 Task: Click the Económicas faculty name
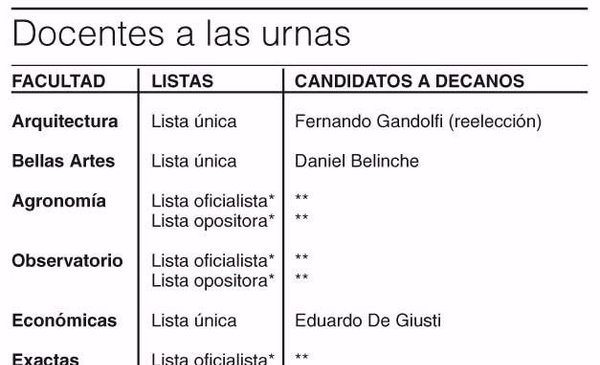(64, 321)
